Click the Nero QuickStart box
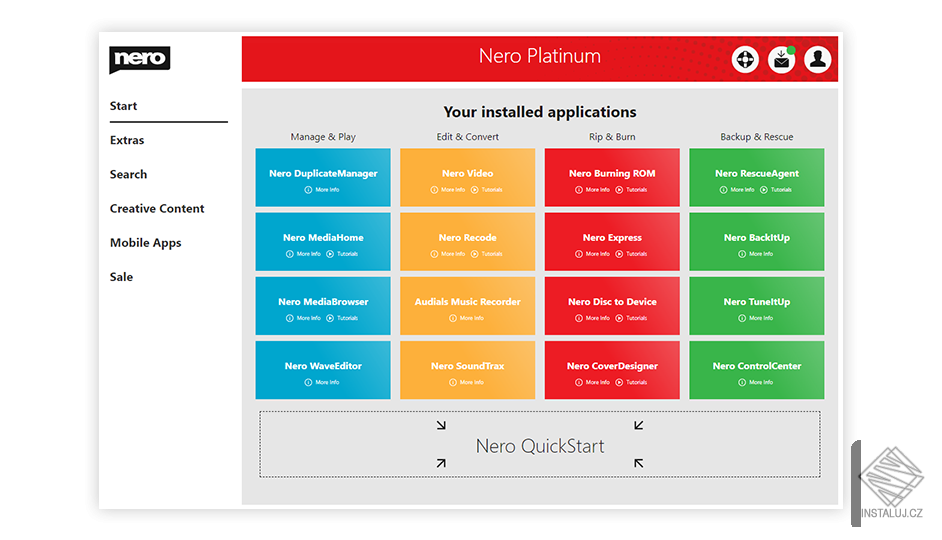The width and height of the screenshot is (942, 540). tap(539, 444)
